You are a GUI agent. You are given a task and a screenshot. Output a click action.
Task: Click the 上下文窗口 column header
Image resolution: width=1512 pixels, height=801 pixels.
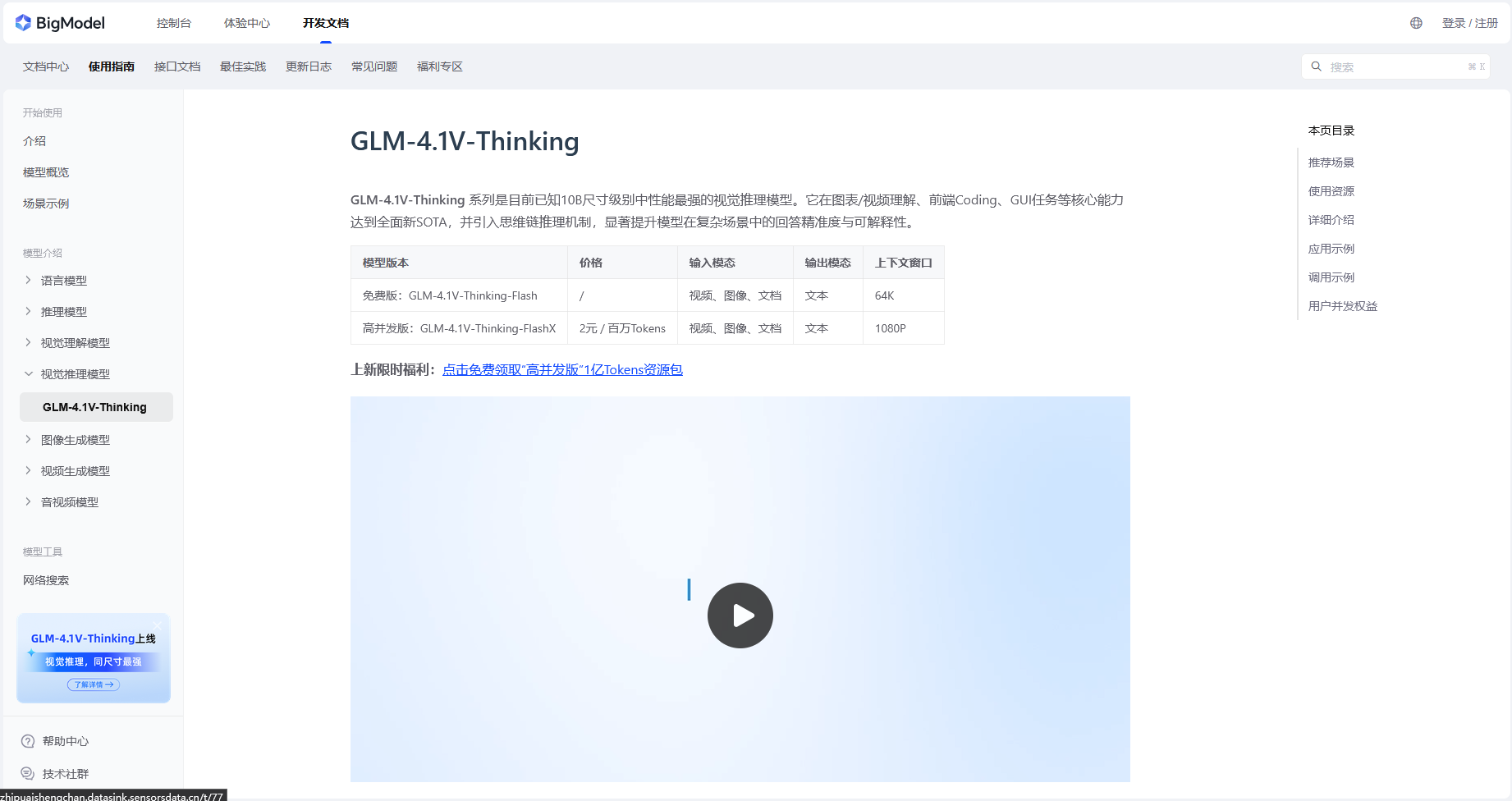pyautogui.click(x=903, y=263)
